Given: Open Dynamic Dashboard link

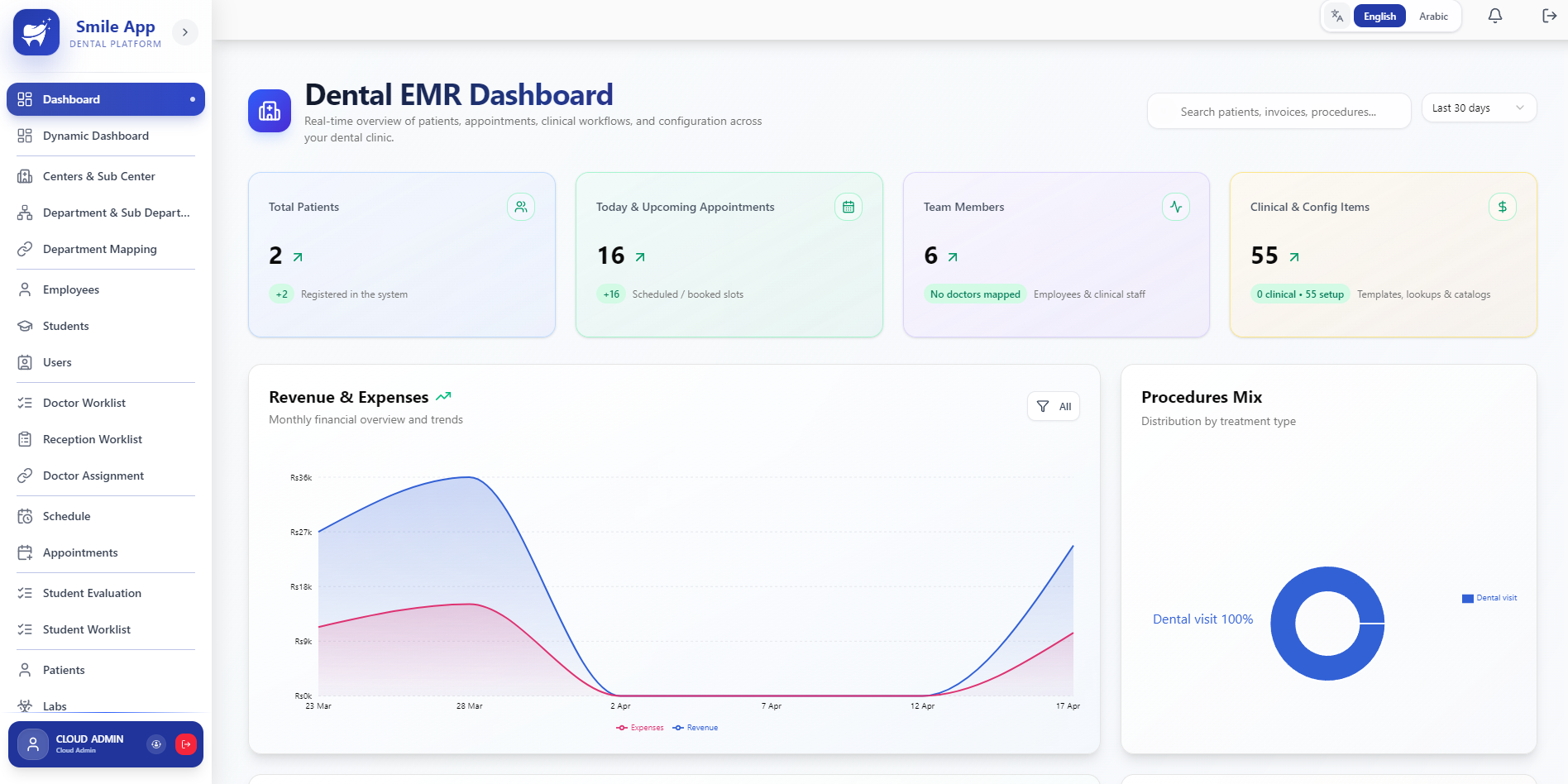Looking at the screenshot, I should [x=96, y=136].
